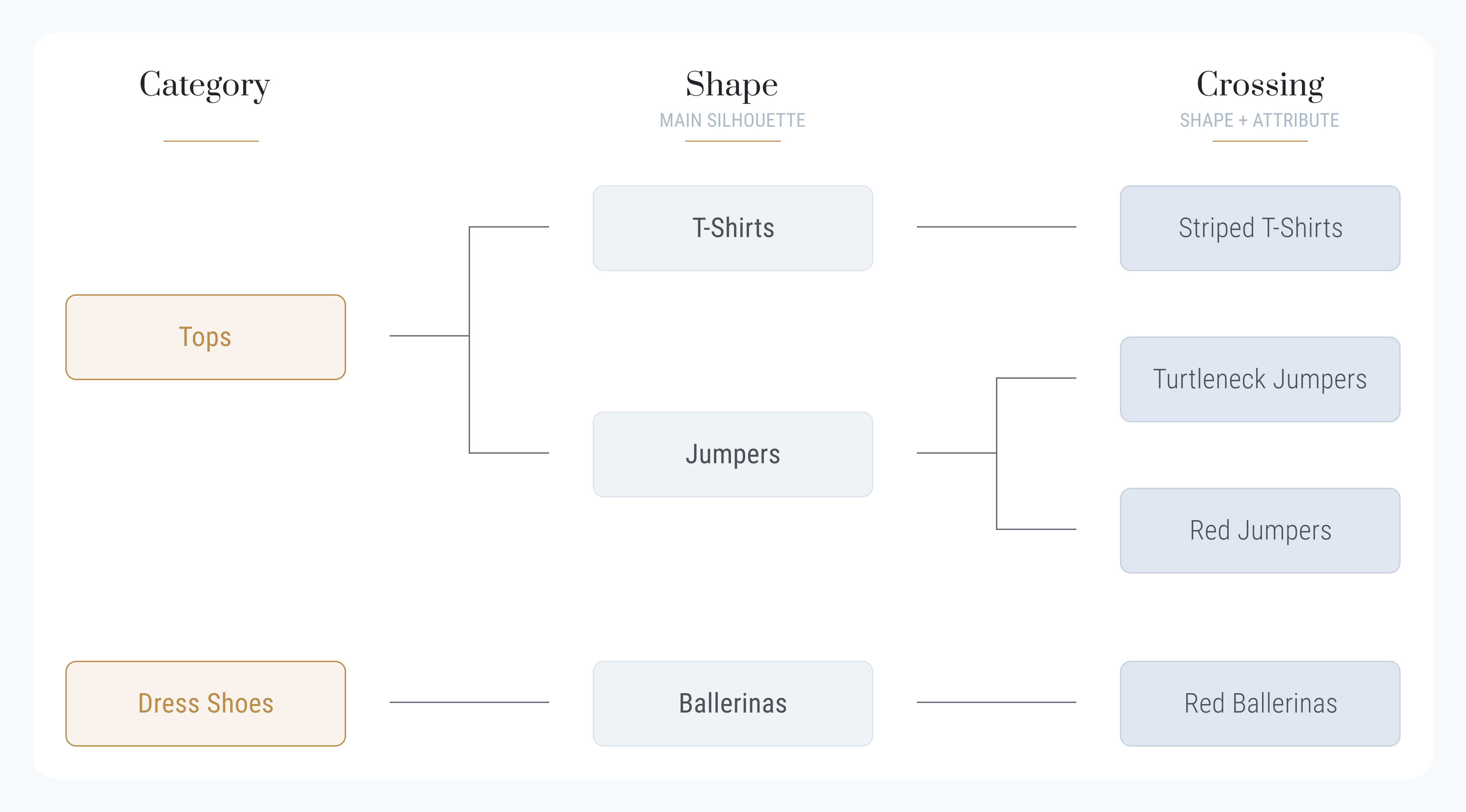Click the SHAPE + ATTRIBUTE subtitle

[1259, 121]
